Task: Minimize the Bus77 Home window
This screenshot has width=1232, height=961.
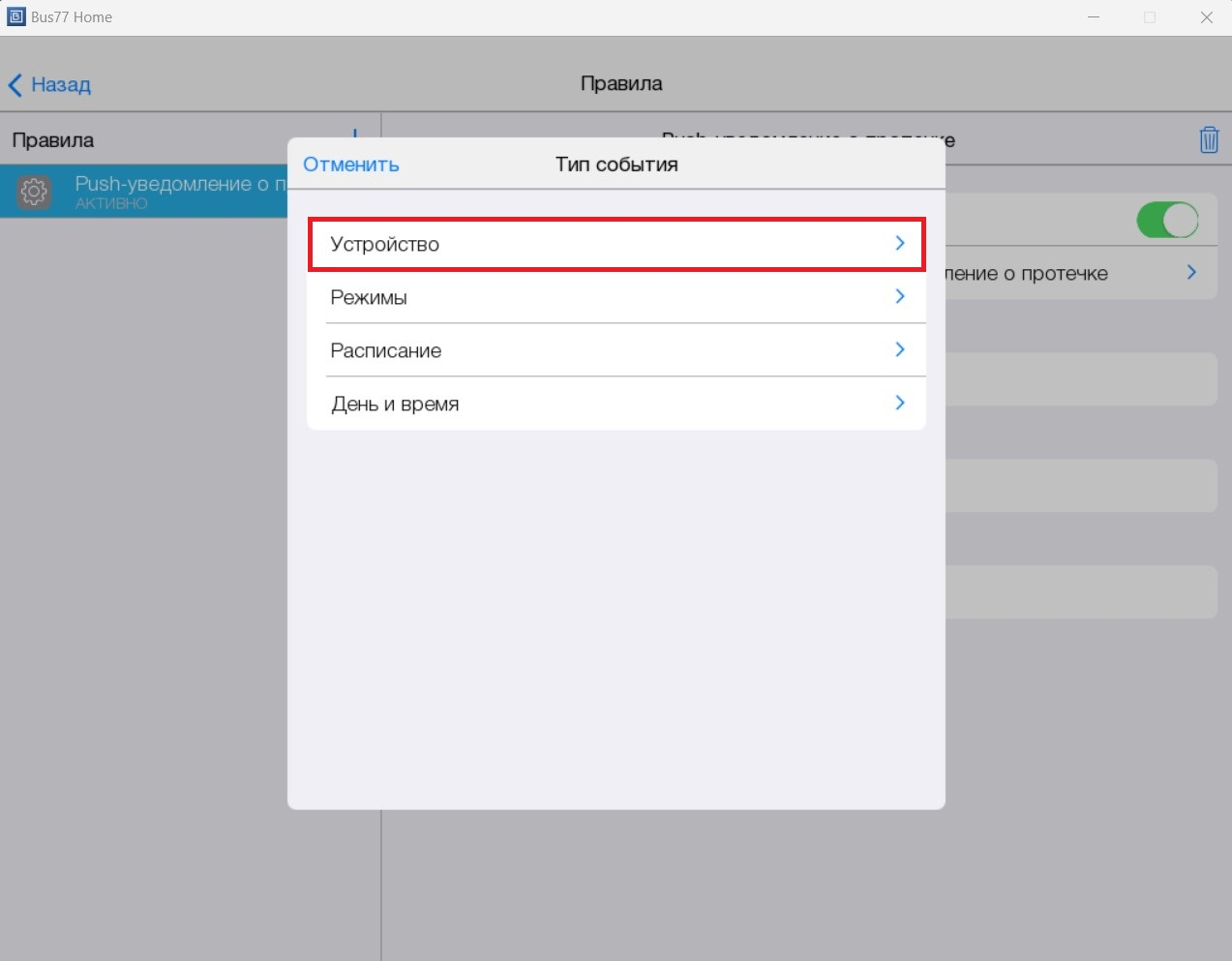Action: (1094, 17)
